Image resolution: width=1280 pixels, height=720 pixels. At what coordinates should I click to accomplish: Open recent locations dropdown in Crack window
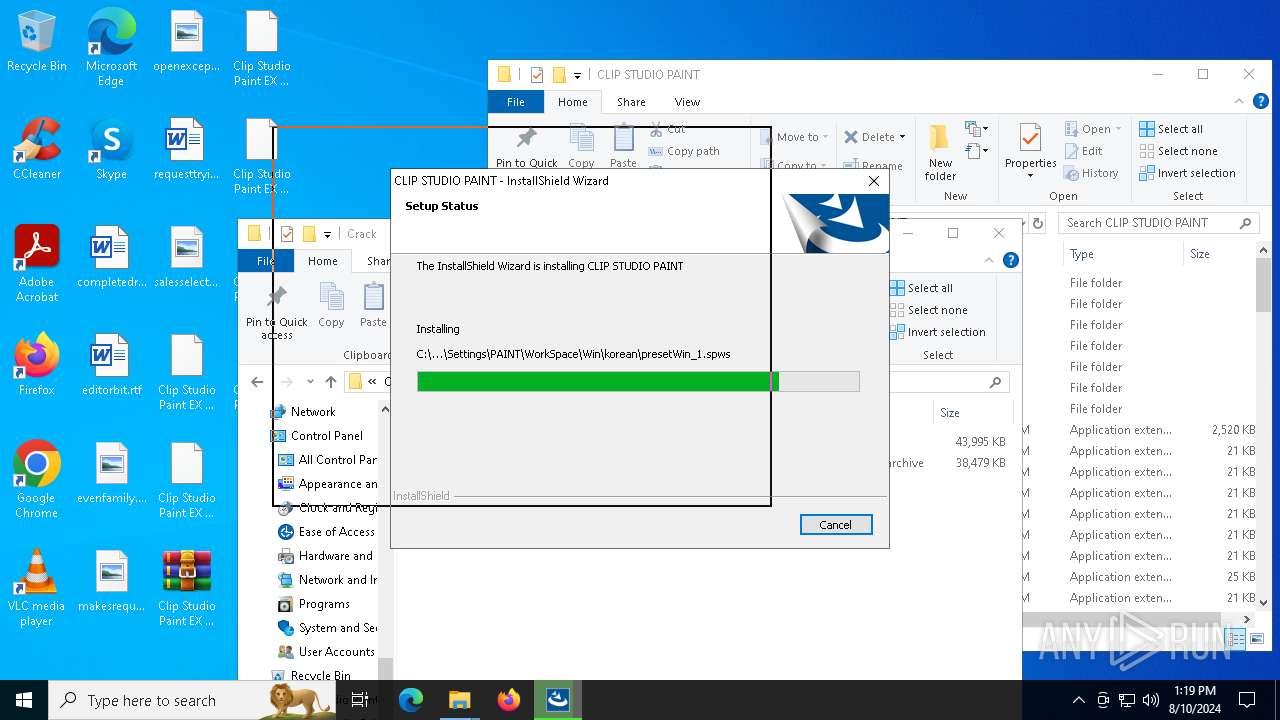[310, 382]
